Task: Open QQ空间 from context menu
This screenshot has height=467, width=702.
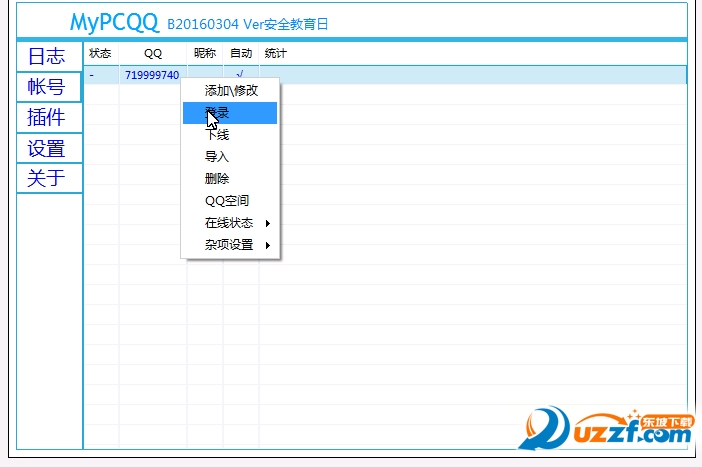Action: (x=230, y=201)
